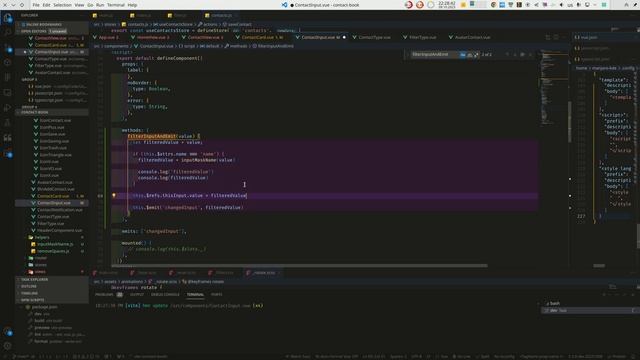The image size is (640, 360).
Task: Select DEBUG CONSOLE tab in bottom panel
Action: (165, 294)
